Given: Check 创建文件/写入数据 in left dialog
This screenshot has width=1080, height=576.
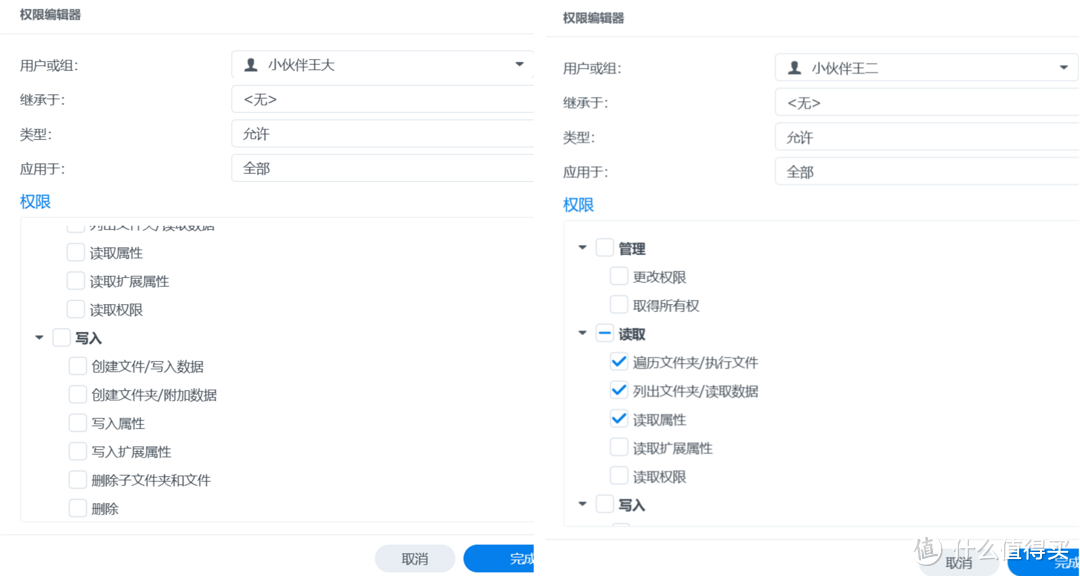Looking at the screenshot, I should pyautogui.click(x=77, y=365).
